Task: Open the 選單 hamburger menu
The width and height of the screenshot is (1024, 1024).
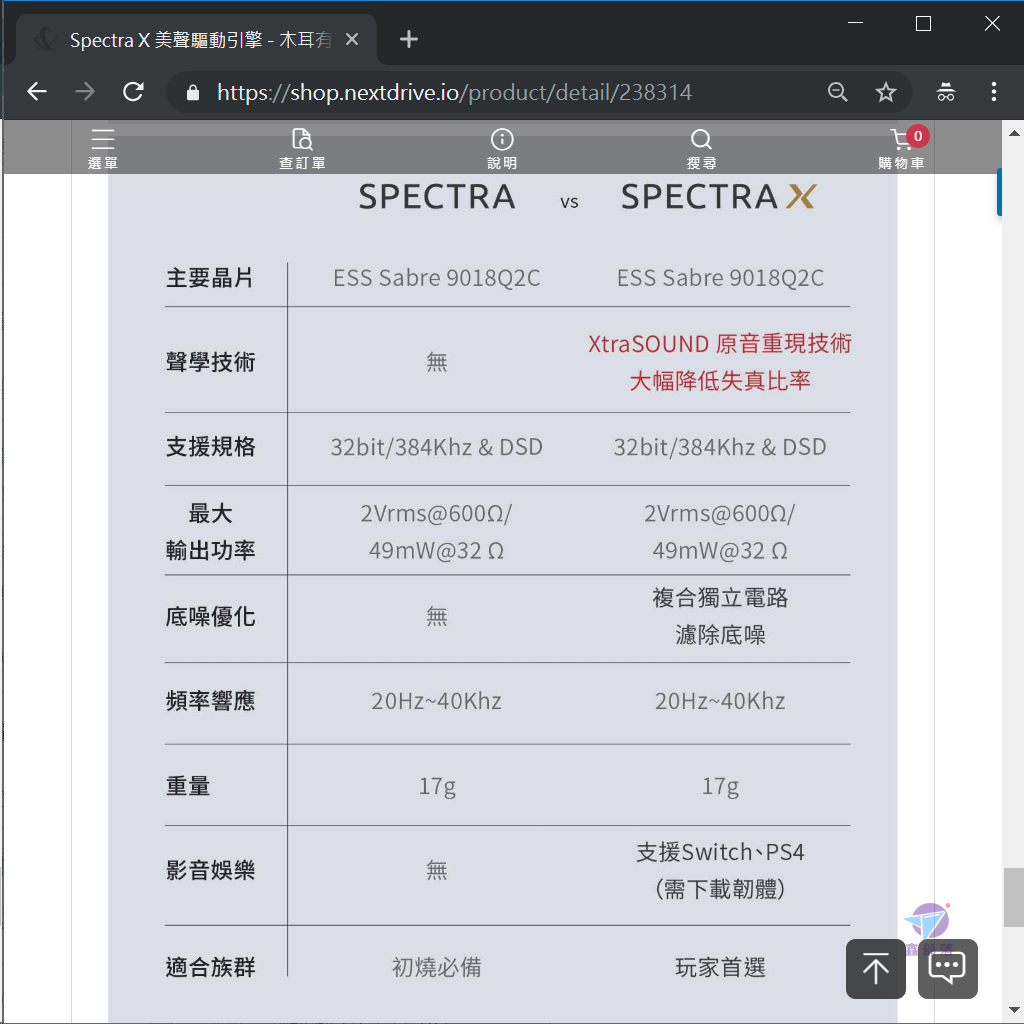Action: pos(103,148)
